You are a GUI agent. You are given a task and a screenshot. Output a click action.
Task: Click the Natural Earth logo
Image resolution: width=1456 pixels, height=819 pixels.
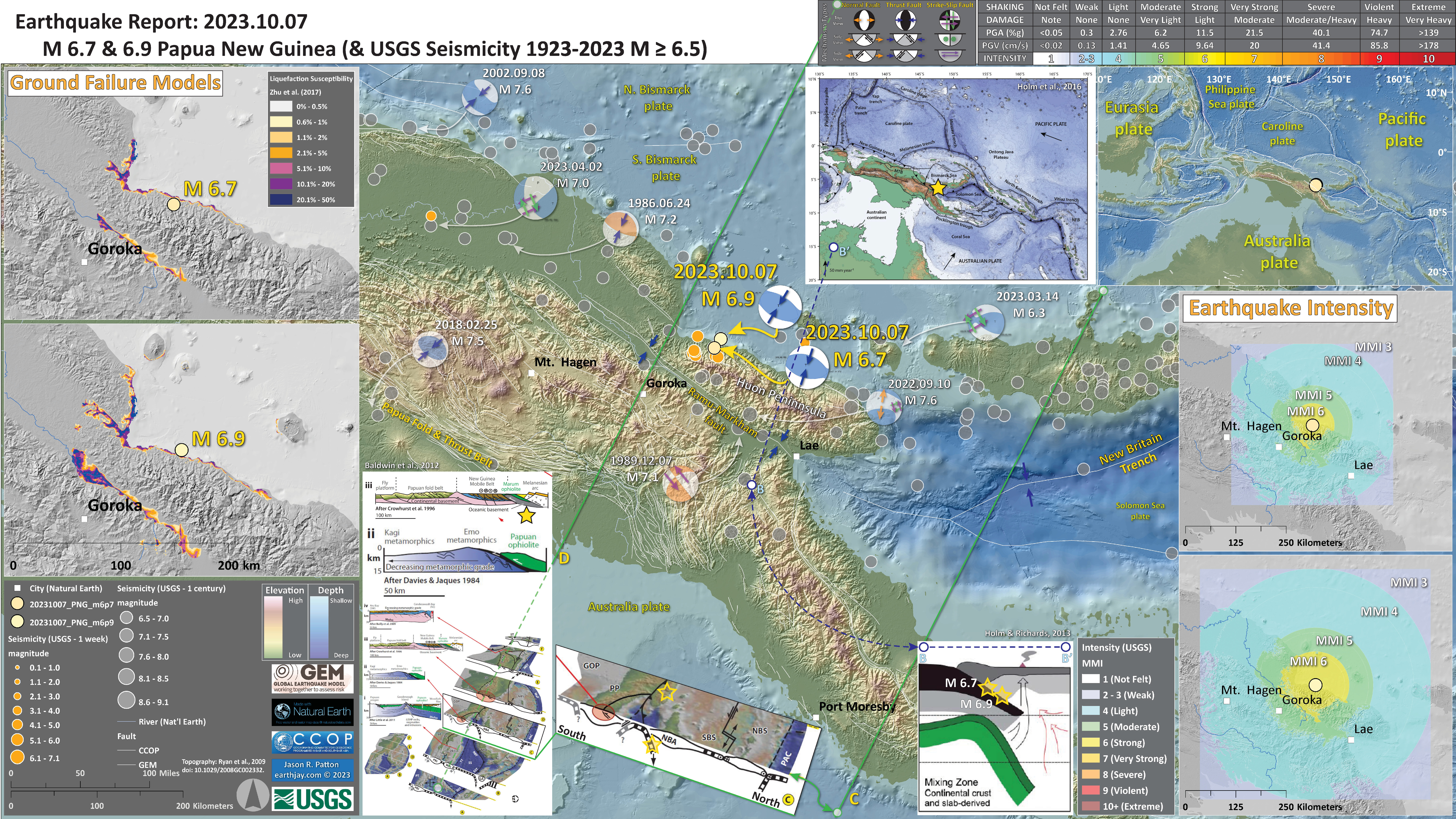pyautogui.click(x=312, y=712)
